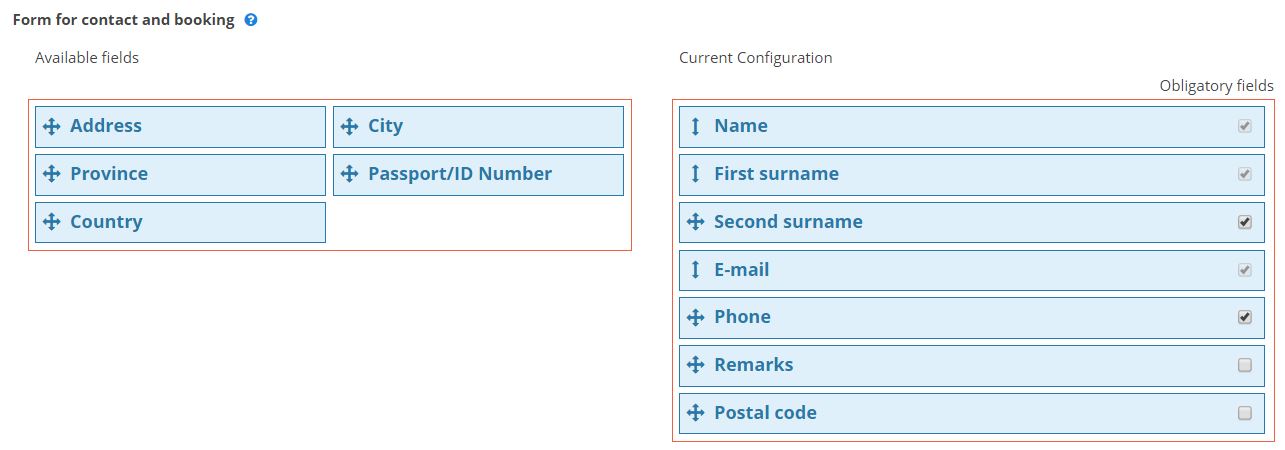Click the vertical arrow icon on First surname
1285x450 pixels.
pyautogui.click(x=696, y=174)
